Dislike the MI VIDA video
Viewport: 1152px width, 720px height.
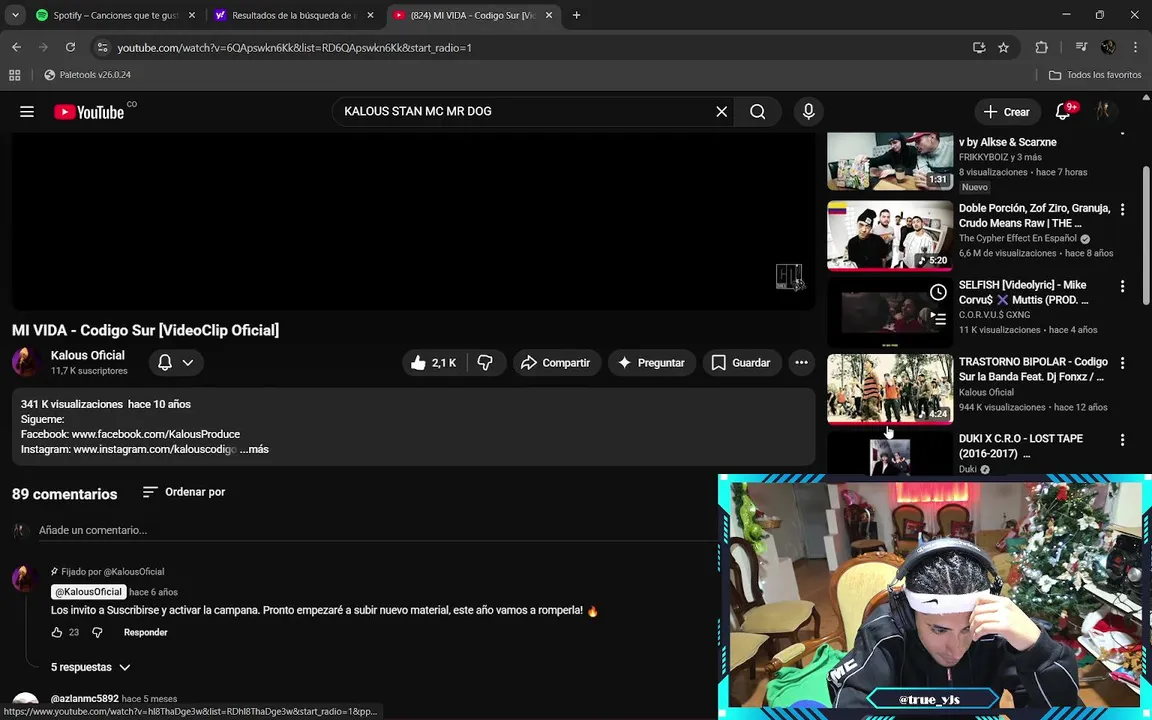pos(486,363)
